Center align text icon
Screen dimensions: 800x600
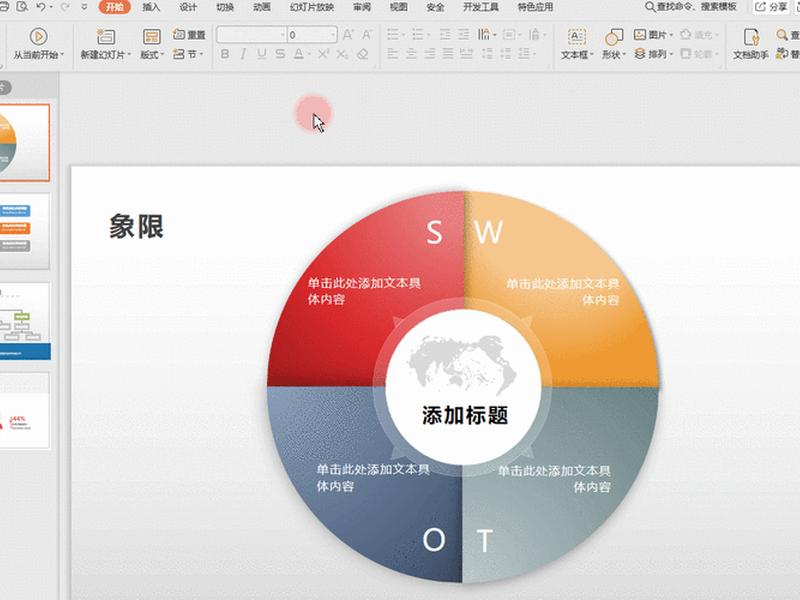[x=411, y=54]
